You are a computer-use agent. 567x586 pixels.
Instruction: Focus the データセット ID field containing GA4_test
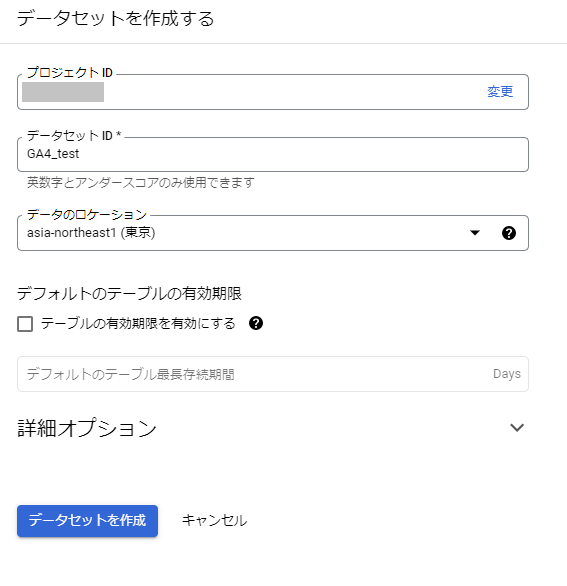(x=273, y=154)
